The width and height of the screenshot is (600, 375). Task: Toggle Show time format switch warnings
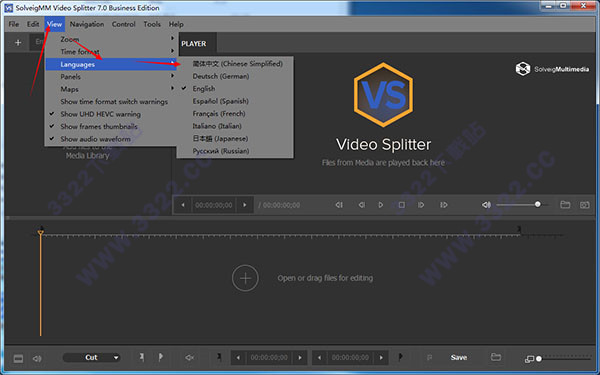(111, 101)
